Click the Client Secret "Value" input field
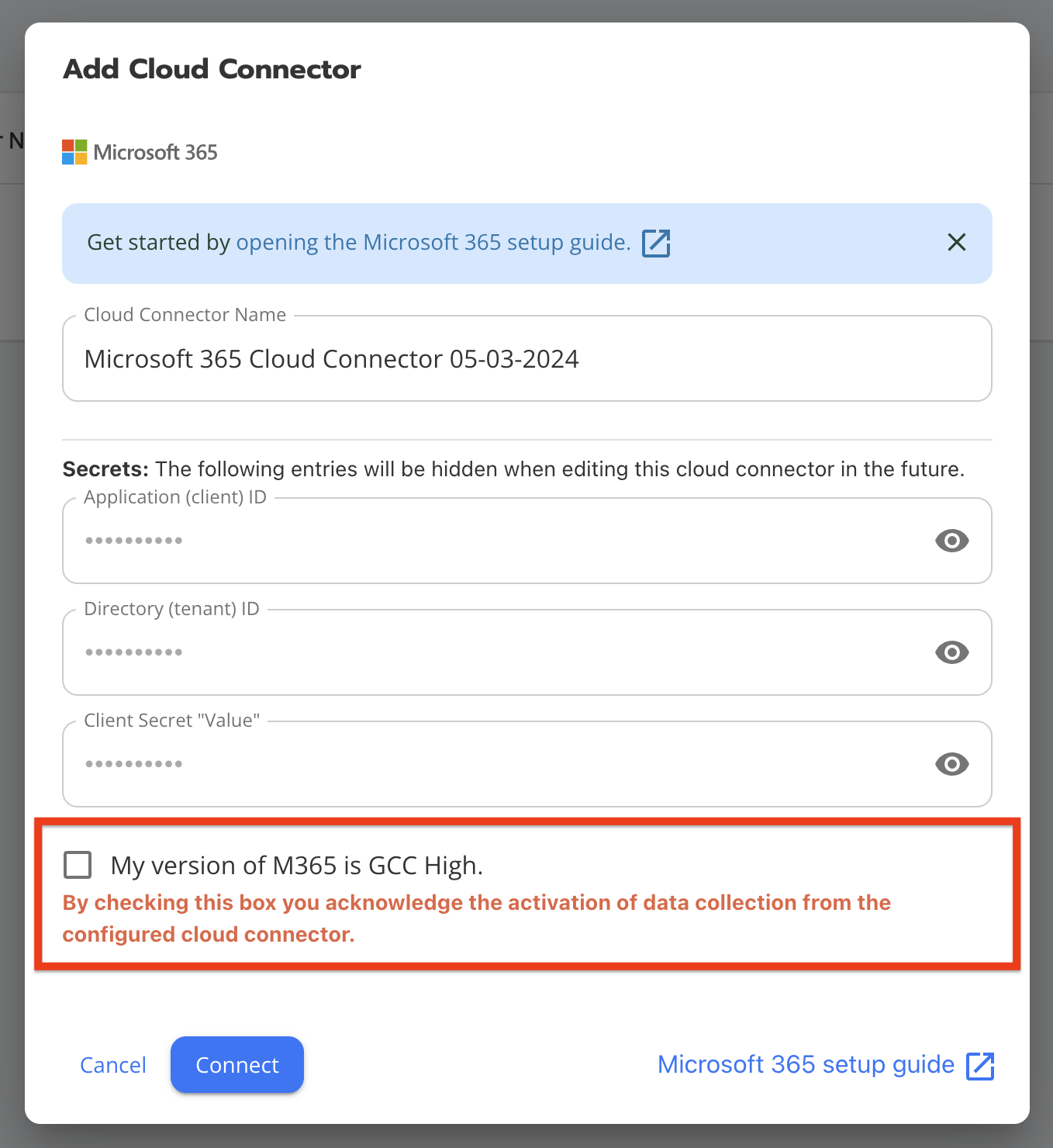Image resolution: width=1053 pixels, height=1148 pixels. point(496,764)
